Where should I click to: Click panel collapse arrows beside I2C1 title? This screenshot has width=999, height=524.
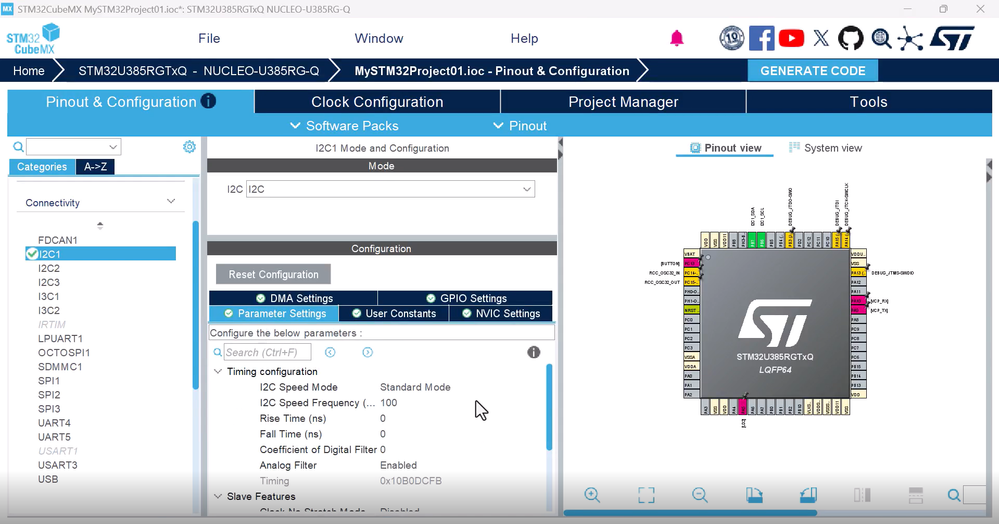pos(560,149)
